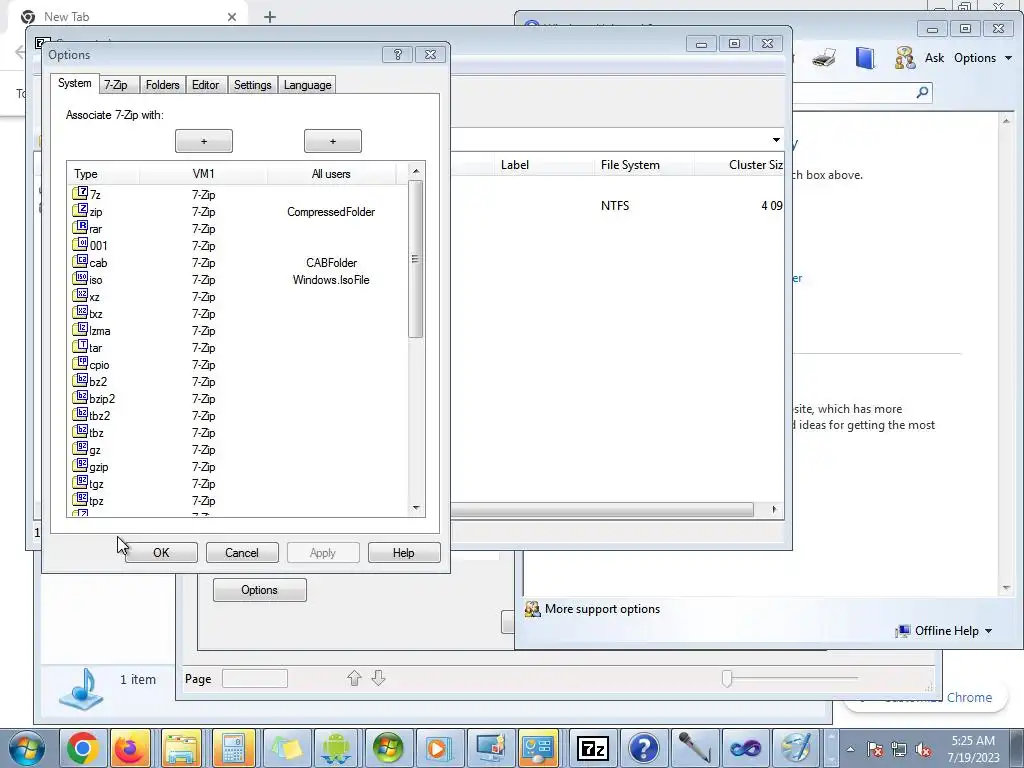
Task: Open the help question mark taskbar icon
Action: [643, 748]
